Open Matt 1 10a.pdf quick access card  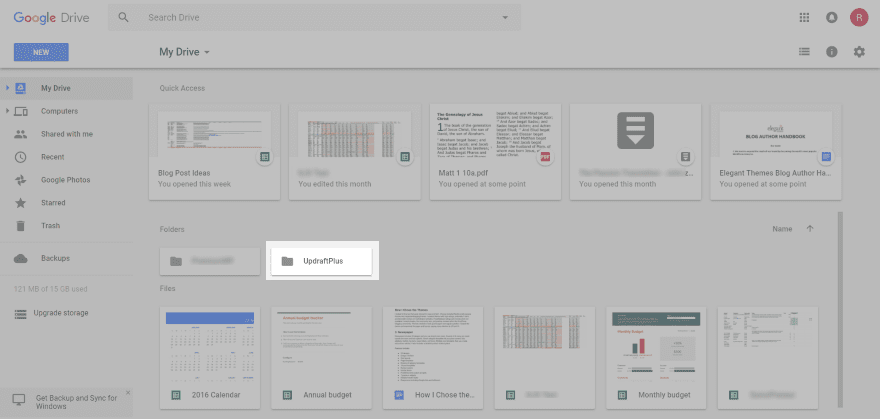point(495,151)
